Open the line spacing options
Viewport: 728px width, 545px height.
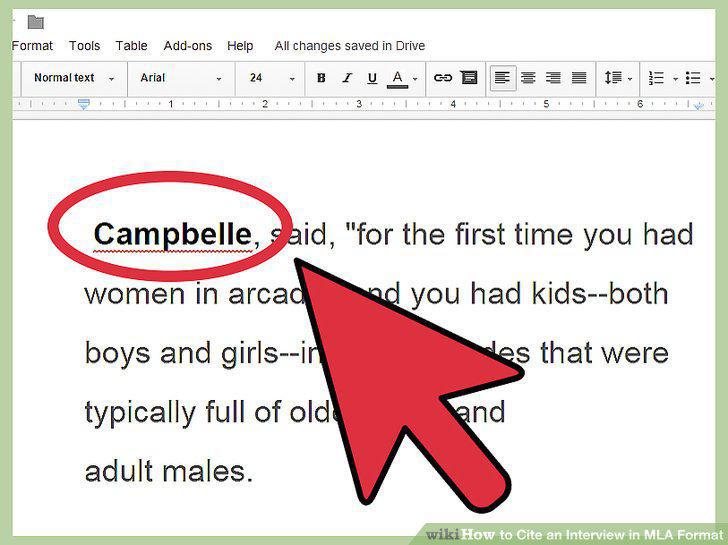[618, 78]
